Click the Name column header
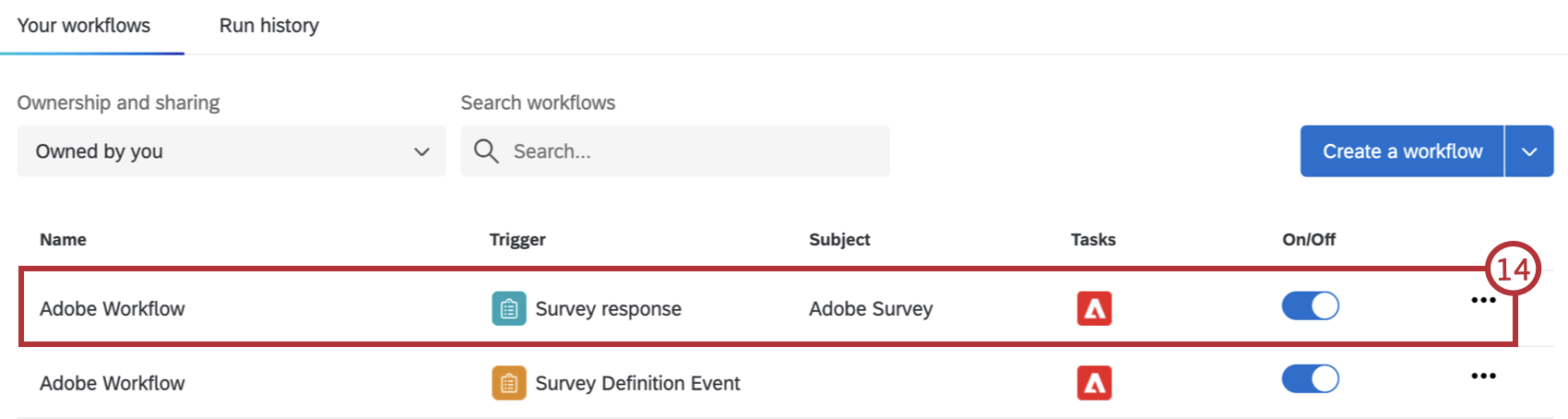The height and width of the screenshot is (419, 1568). (63, 240)
